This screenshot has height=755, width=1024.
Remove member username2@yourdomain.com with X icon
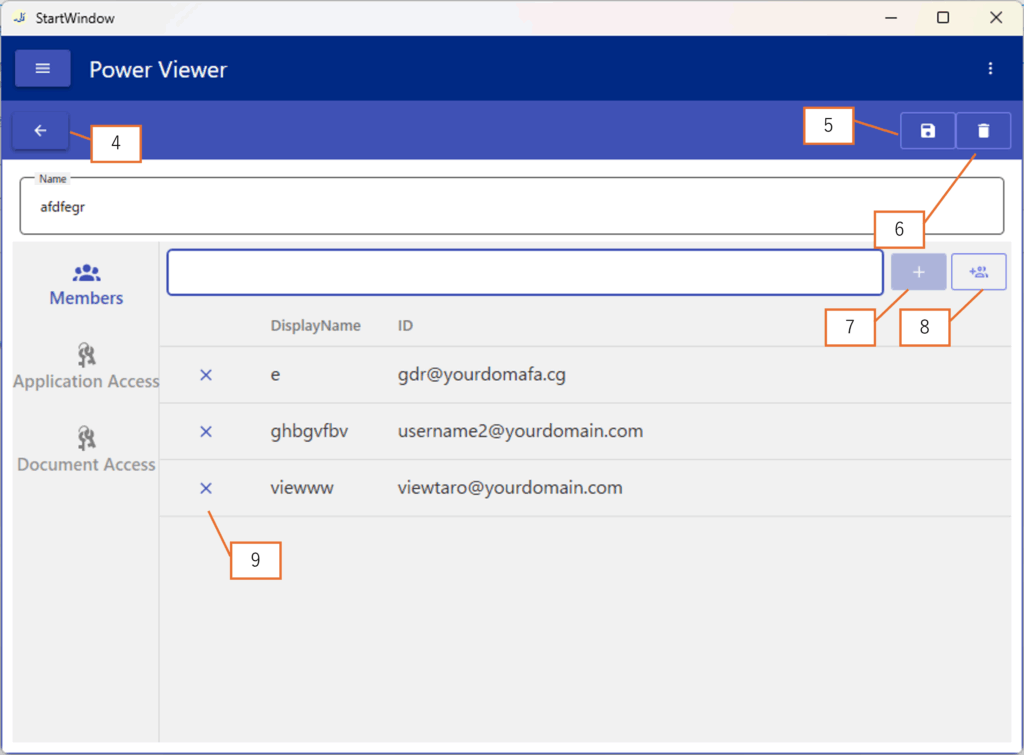pyautogui.click(x=206, y=432)
